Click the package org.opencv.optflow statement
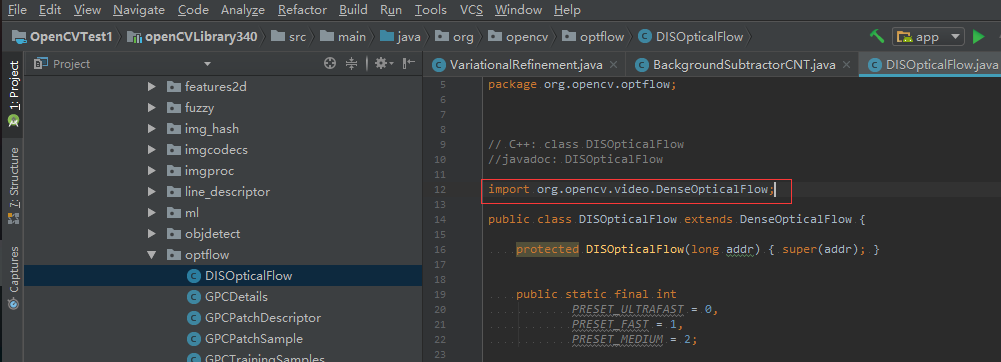Screen dimensions: 1001x362 tap(582, 84)
